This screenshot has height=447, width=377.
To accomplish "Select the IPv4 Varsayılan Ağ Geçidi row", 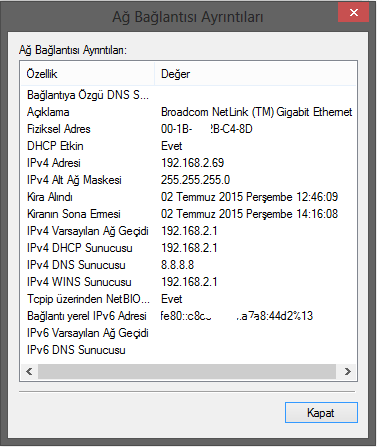I will pyautogui.click(x=189, y=231).
